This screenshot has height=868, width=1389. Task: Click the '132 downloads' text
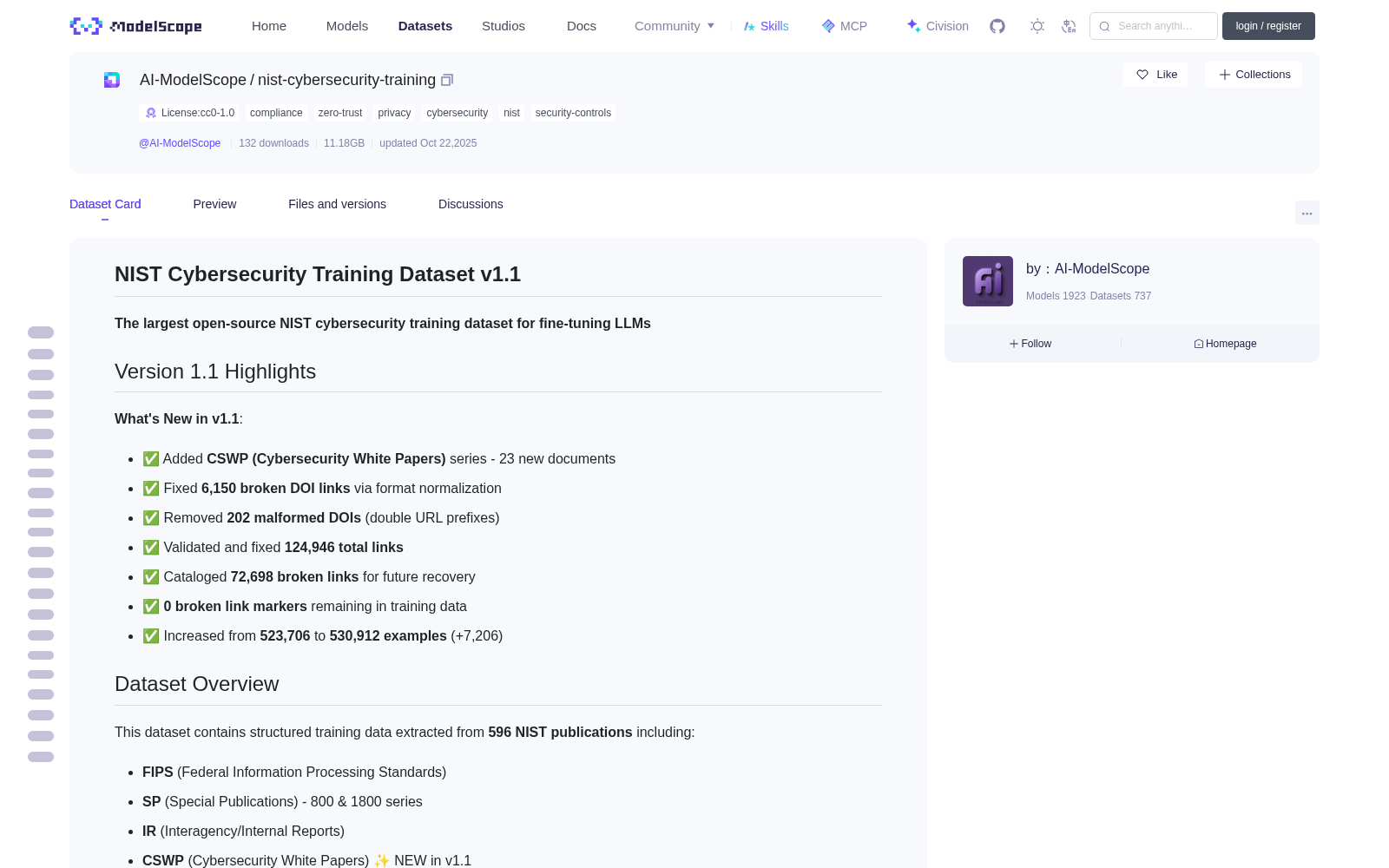[273, 143]
